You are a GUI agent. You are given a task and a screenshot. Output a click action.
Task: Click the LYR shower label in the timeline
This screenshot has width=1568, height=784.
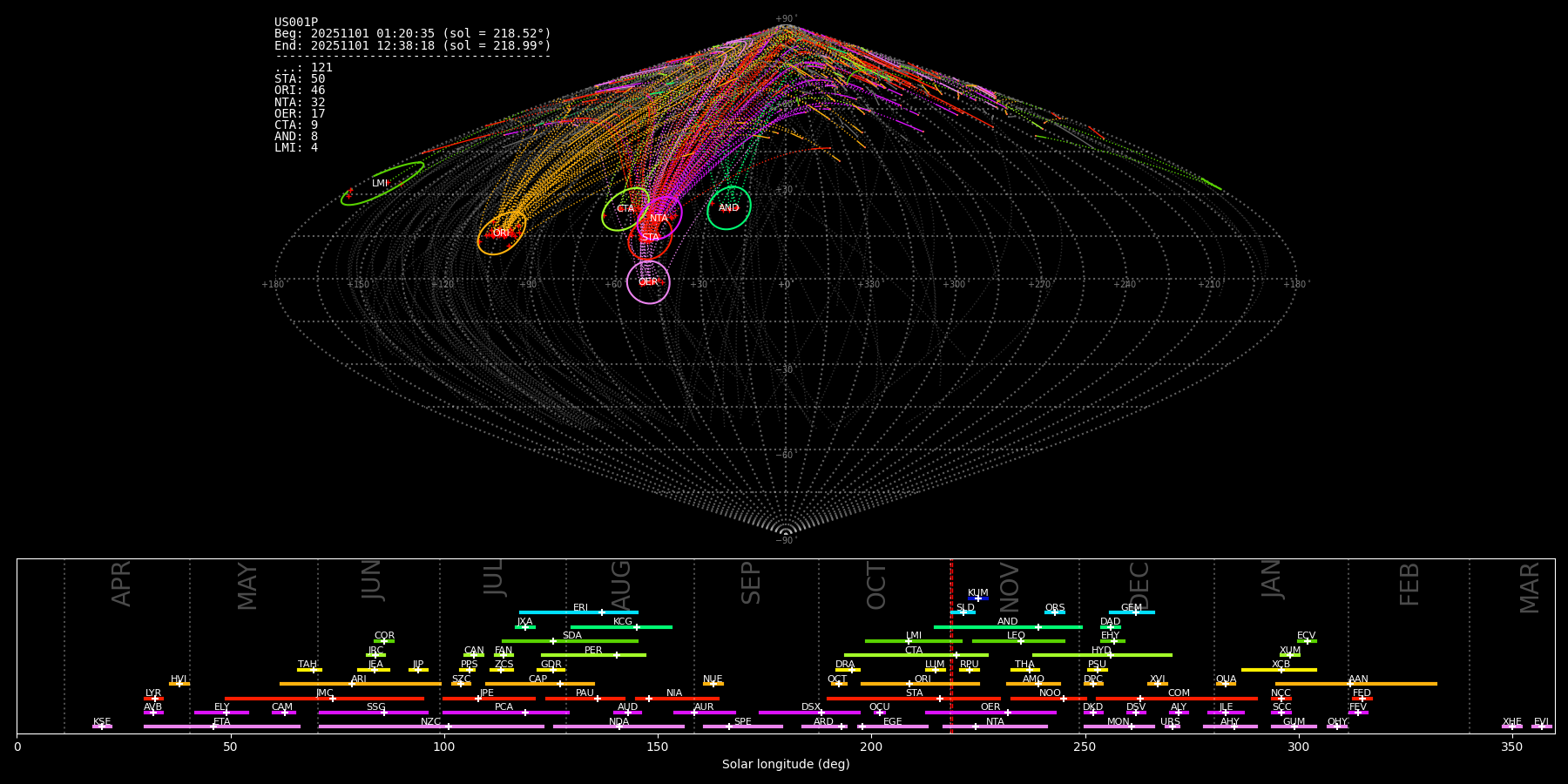(153, 693)
